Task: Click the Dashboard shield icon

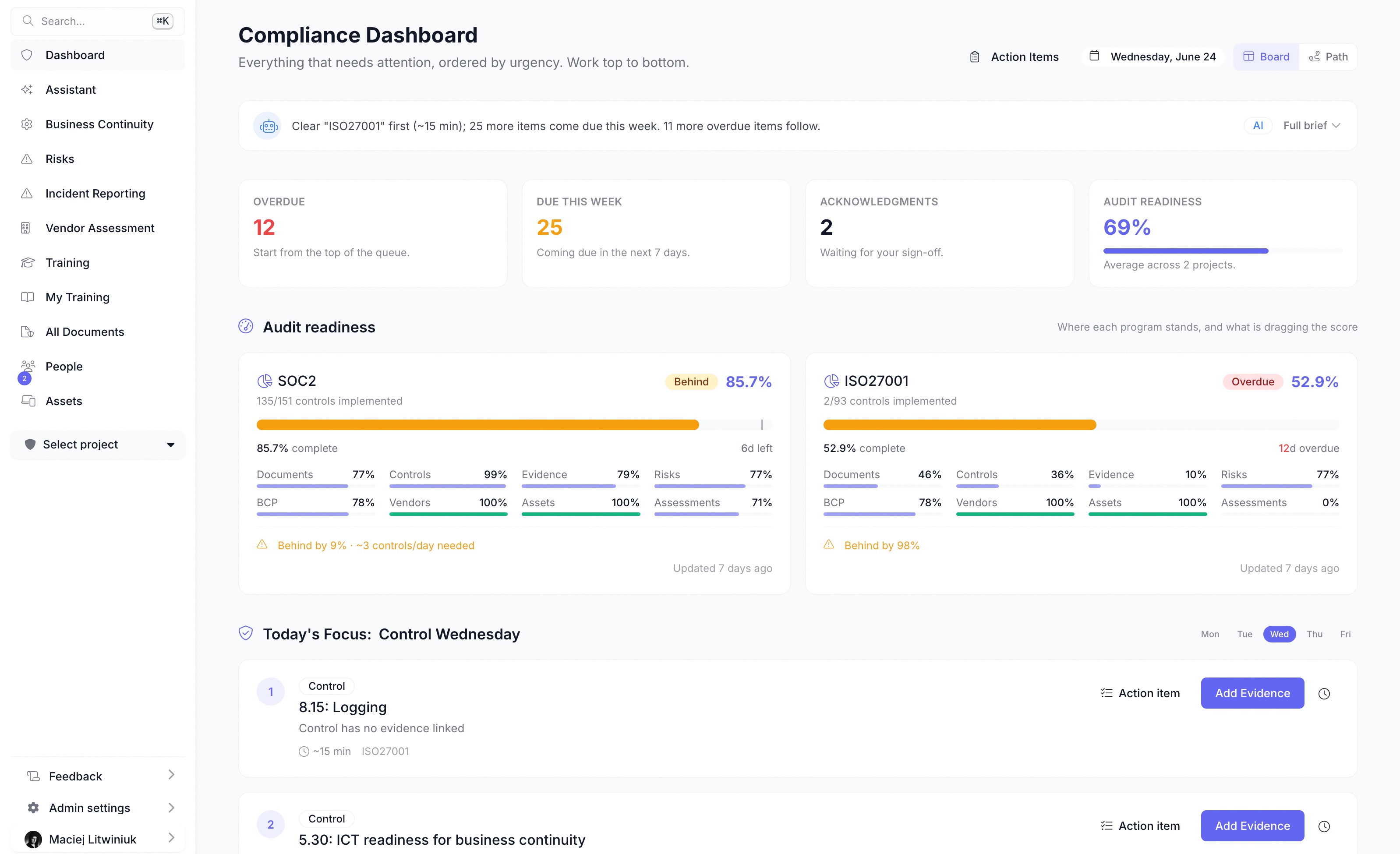Action: click(27, 55)
